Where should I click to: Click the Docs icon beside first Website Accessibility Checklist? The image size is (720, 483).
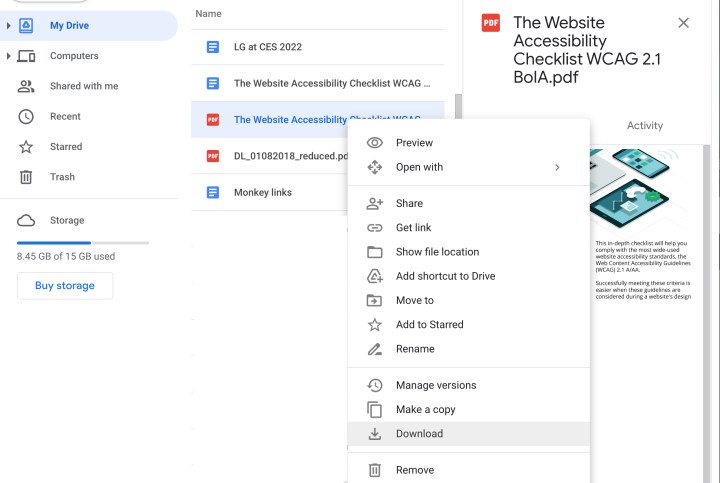click(213, 83)
